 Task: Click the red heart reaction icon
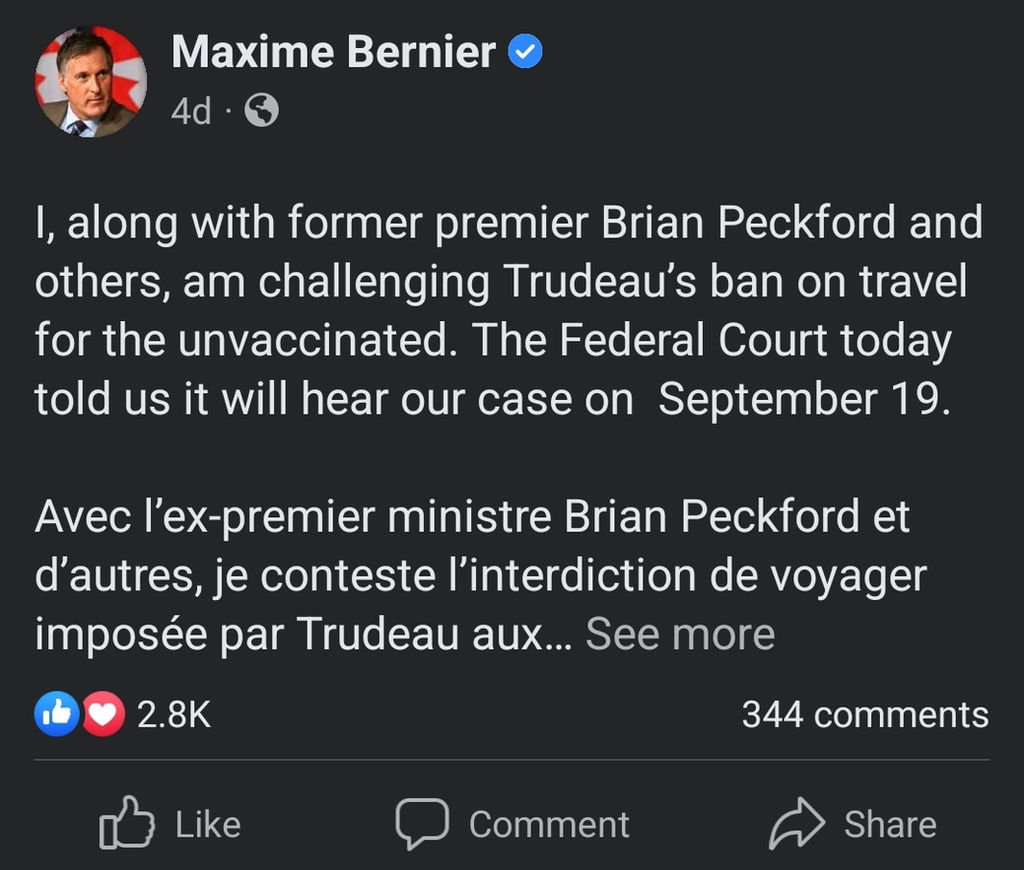pos(102,715)
